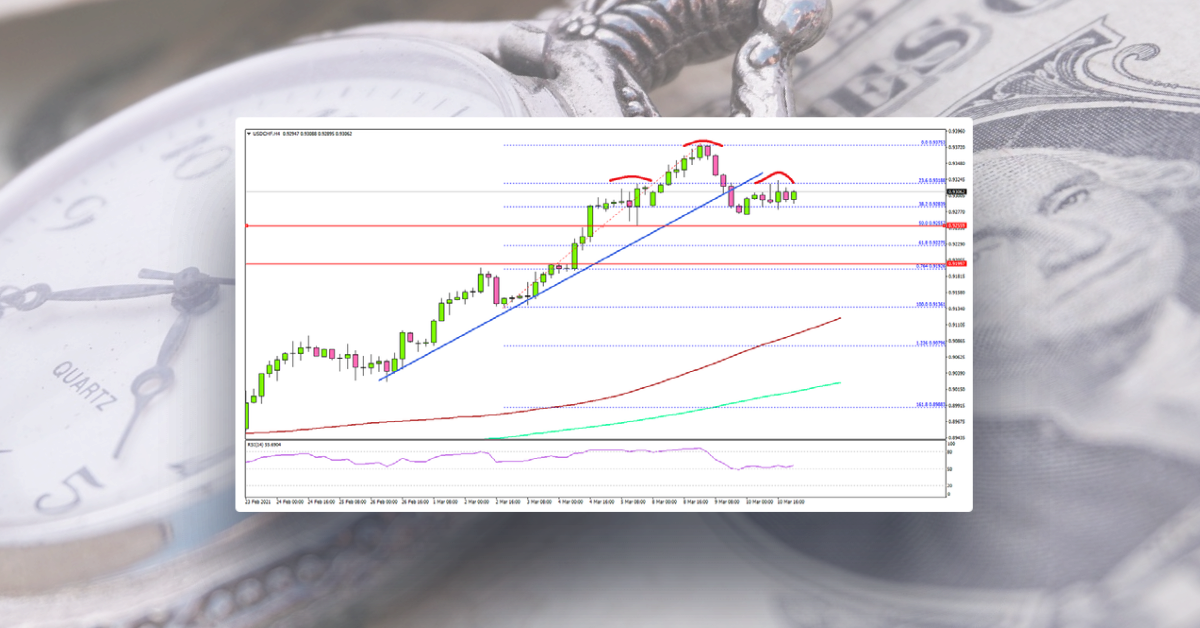Click the RSI(14) indicator label
This screenshot has width=1200, height=628.
(262, 443)
